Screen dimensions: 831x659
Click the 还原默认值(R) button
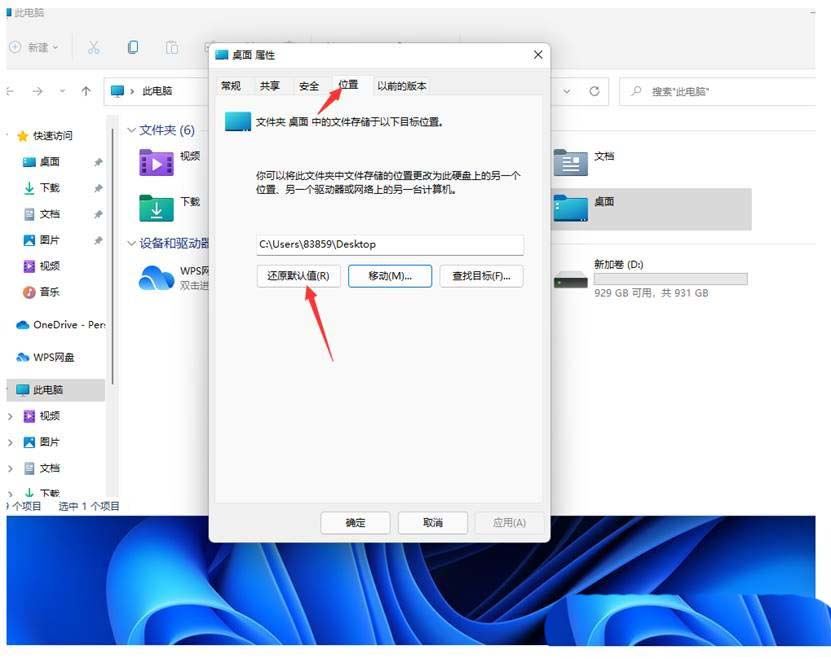298,276
